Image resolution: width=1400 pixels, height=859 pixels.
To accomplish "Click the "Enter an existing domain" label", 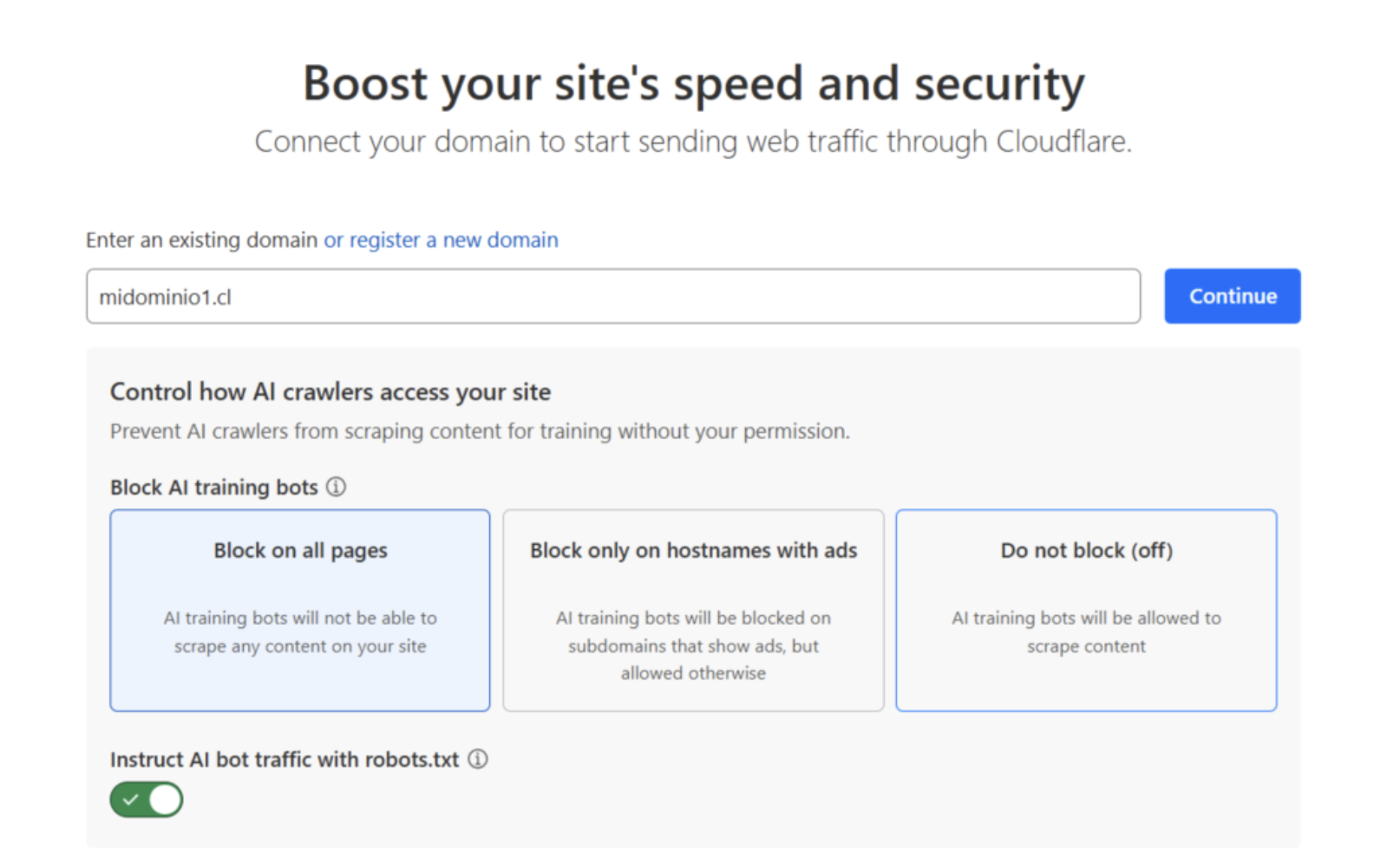I will pos(201,240).
